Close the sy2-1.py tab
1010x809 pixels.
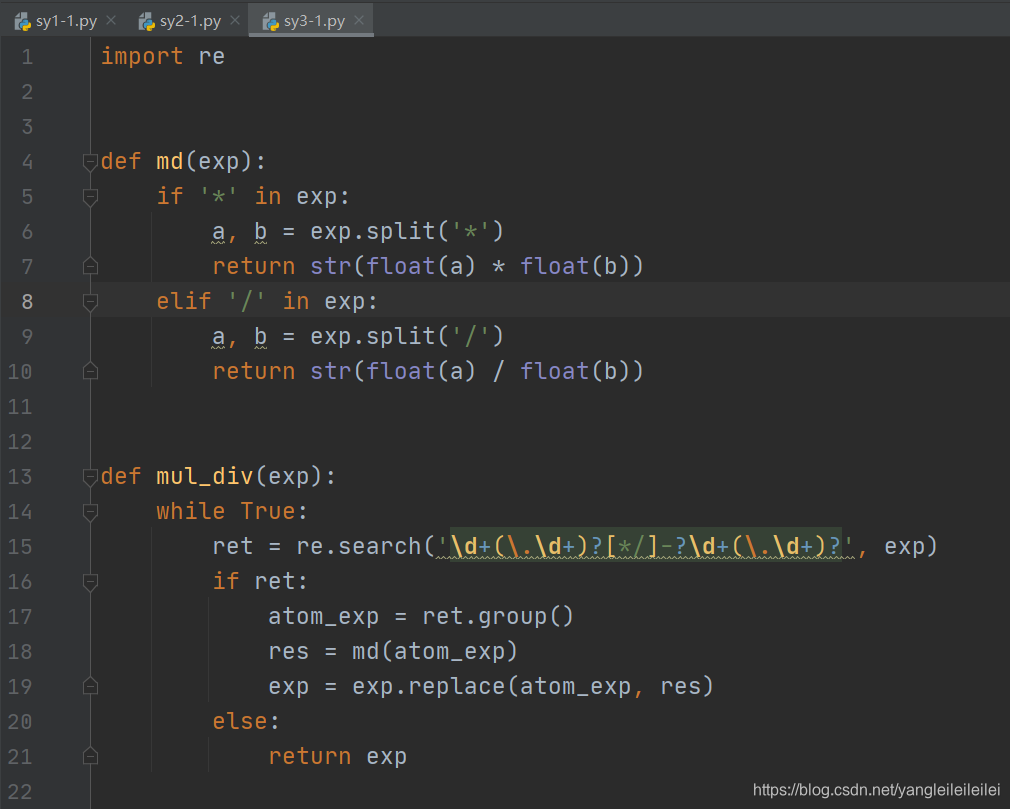coord(235,21)
